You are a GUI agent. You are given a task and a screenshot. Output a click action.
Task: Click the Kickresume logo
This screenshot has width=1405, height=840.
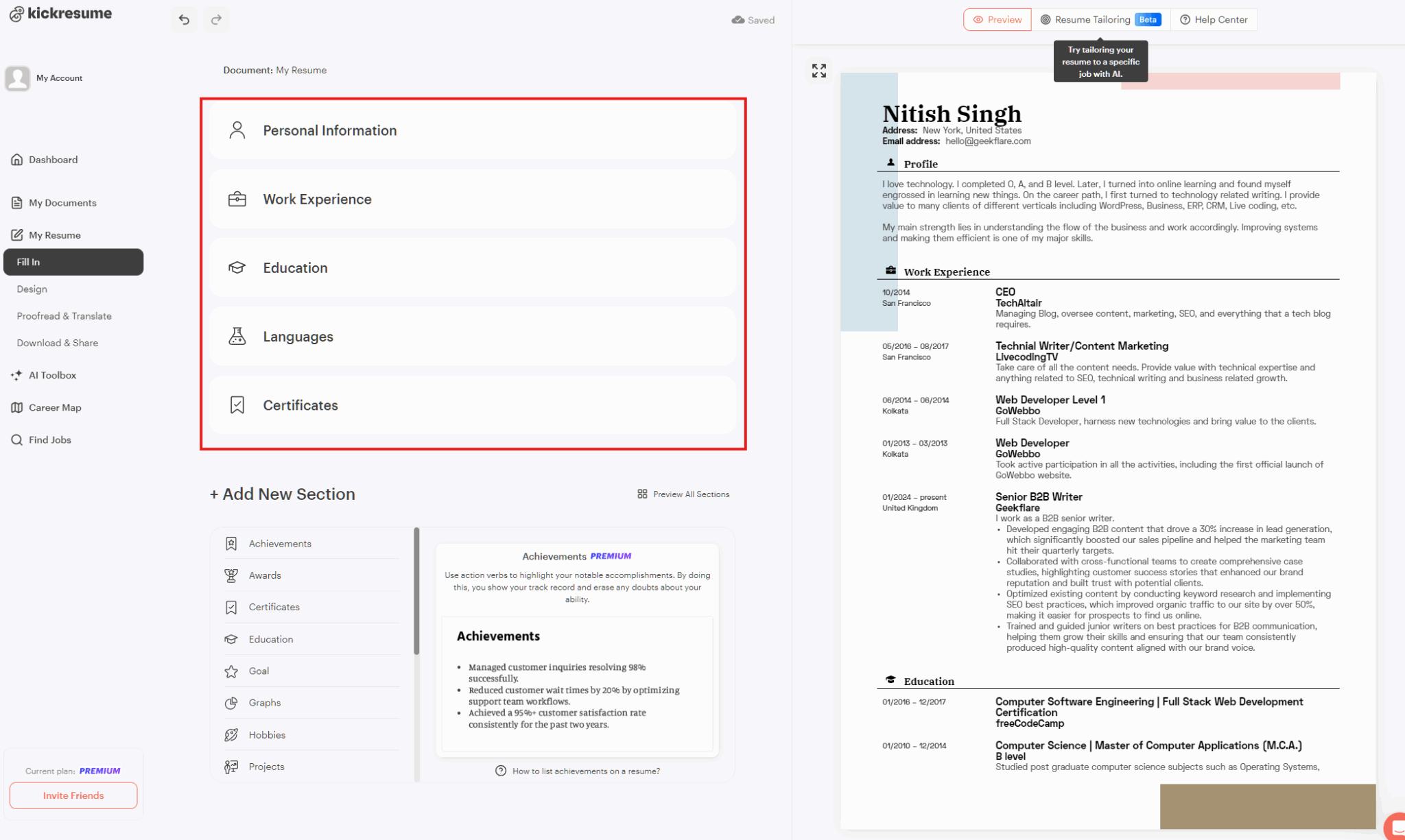(x=60, y=14)
